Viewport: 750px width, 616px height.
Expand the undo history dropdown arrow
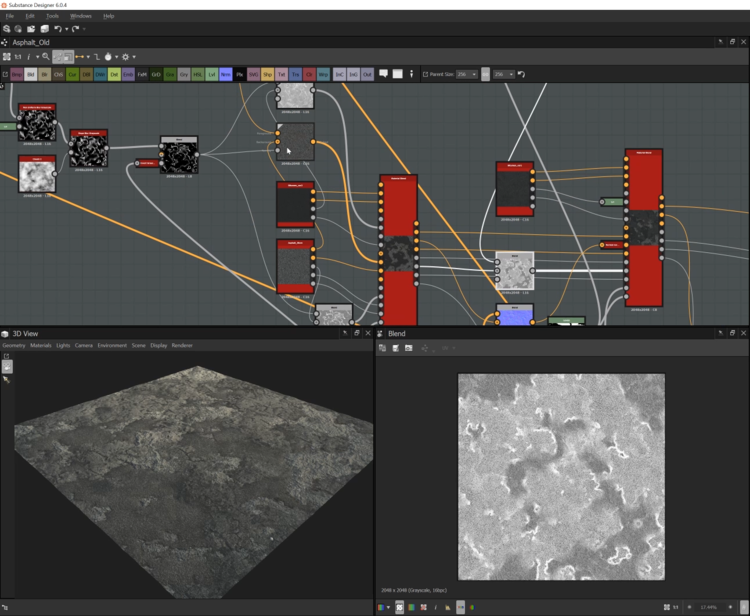click(66, 29)
